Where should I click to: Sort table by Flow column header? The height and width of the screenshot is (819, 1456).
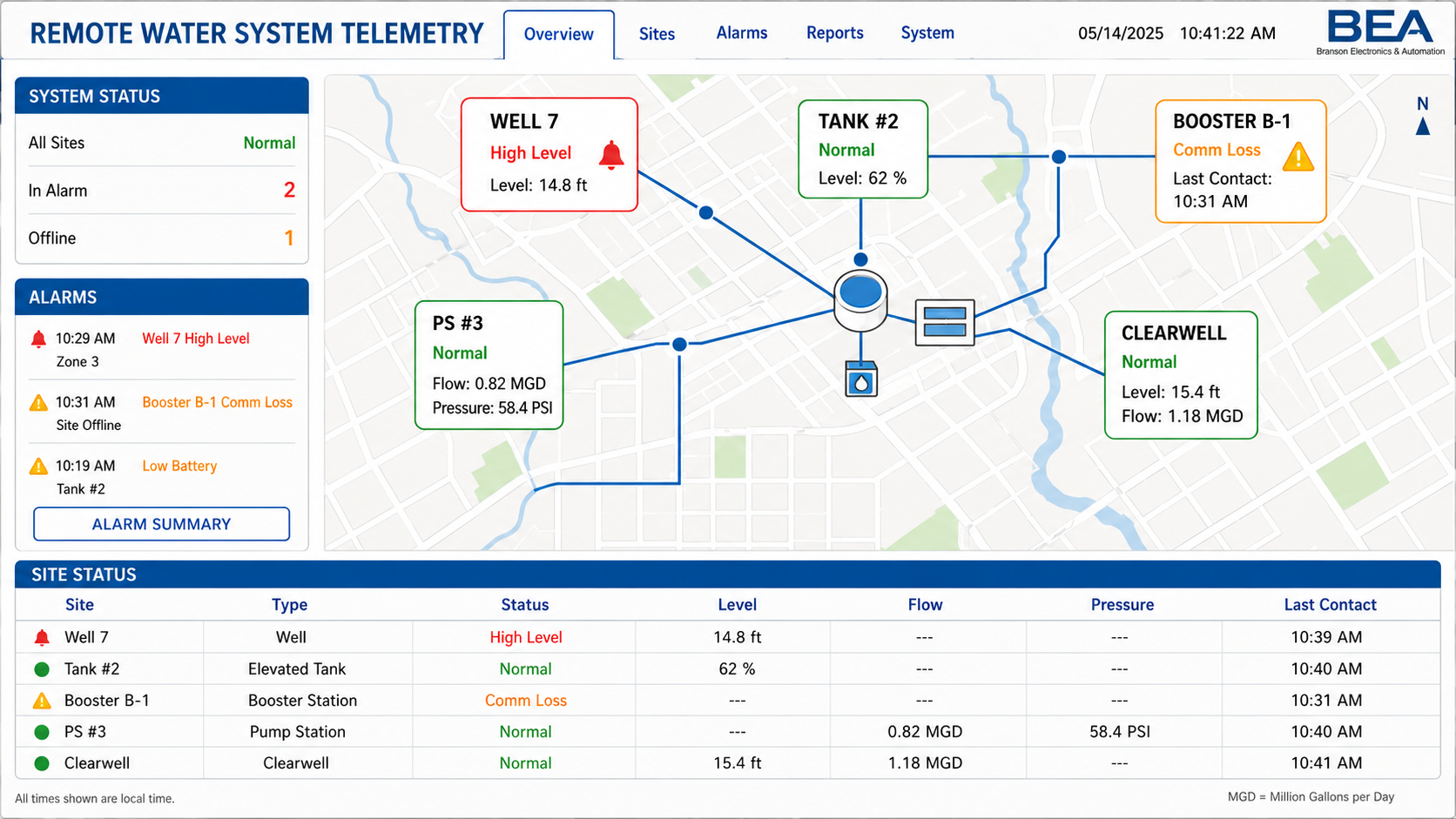pos(925,605)
